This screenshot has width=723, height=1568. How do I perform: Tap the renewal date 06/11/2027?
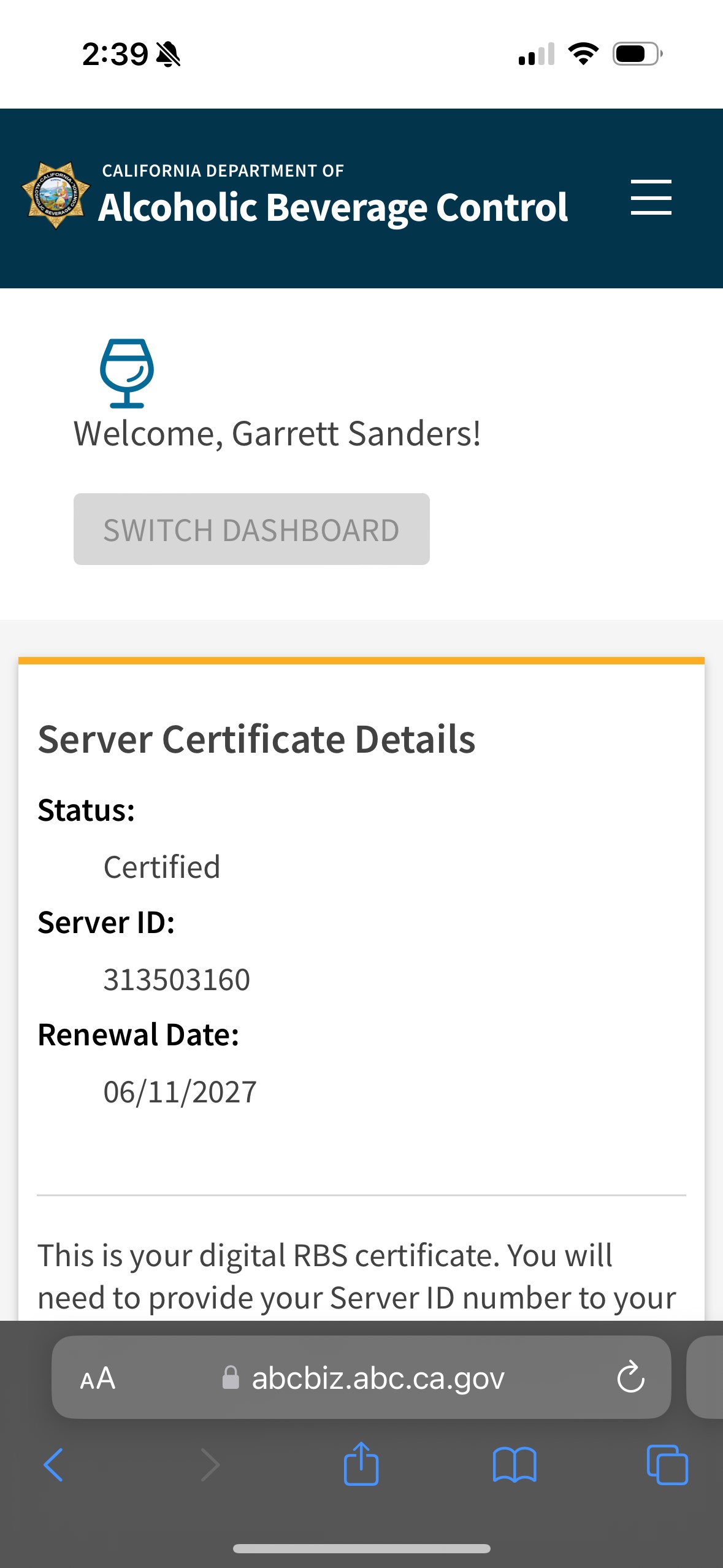pos(180,1093)
